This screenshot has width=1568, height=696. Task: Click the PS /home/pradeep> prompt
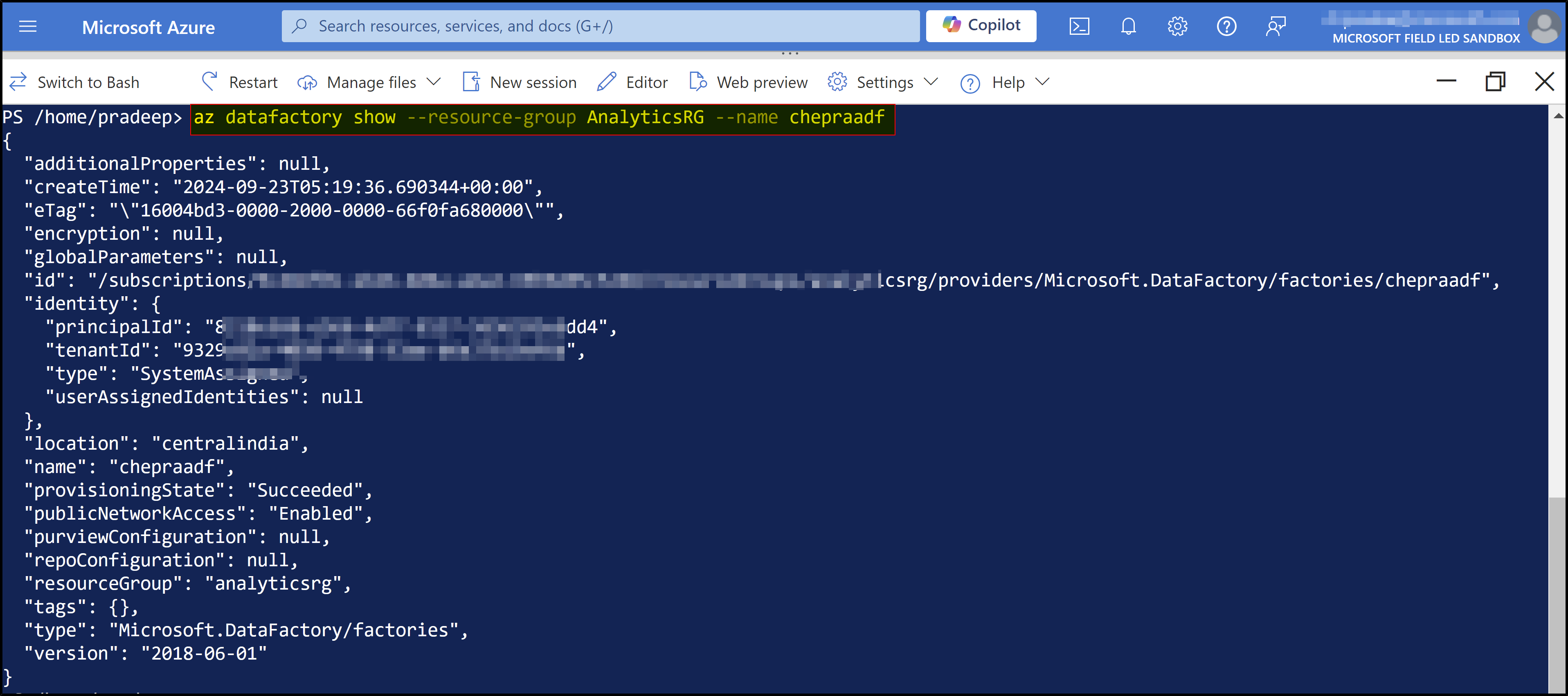click(x=92, y=117)
